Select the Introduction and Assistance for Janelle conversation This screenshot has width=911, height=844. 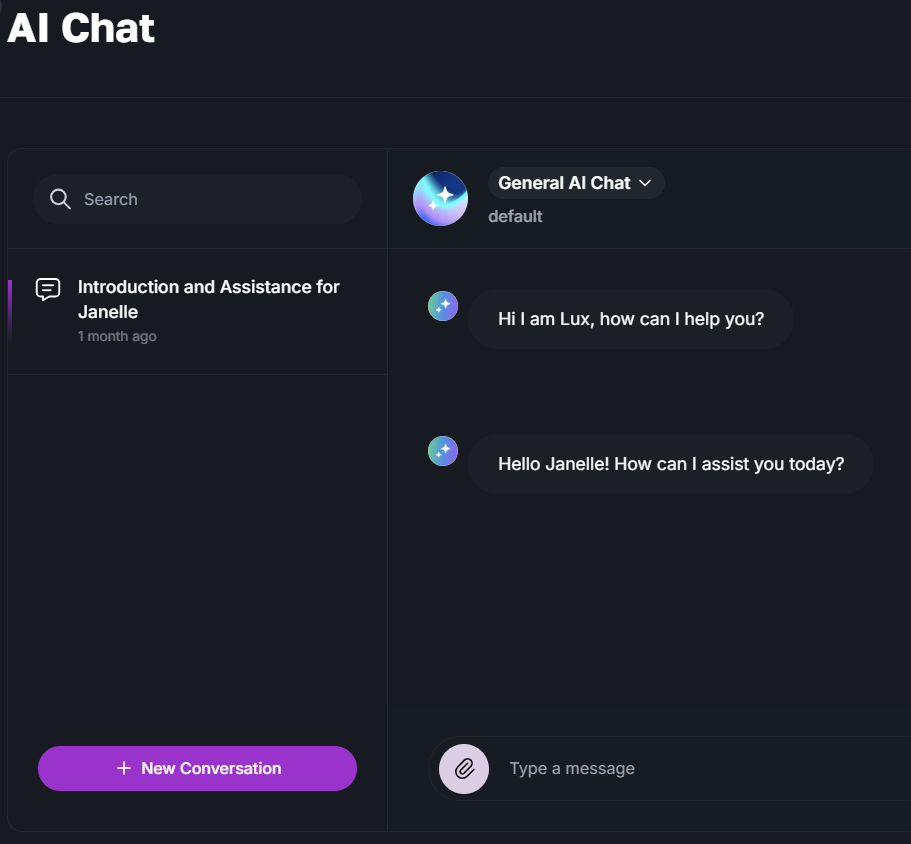pyautogui.click(x=197, y=310)
